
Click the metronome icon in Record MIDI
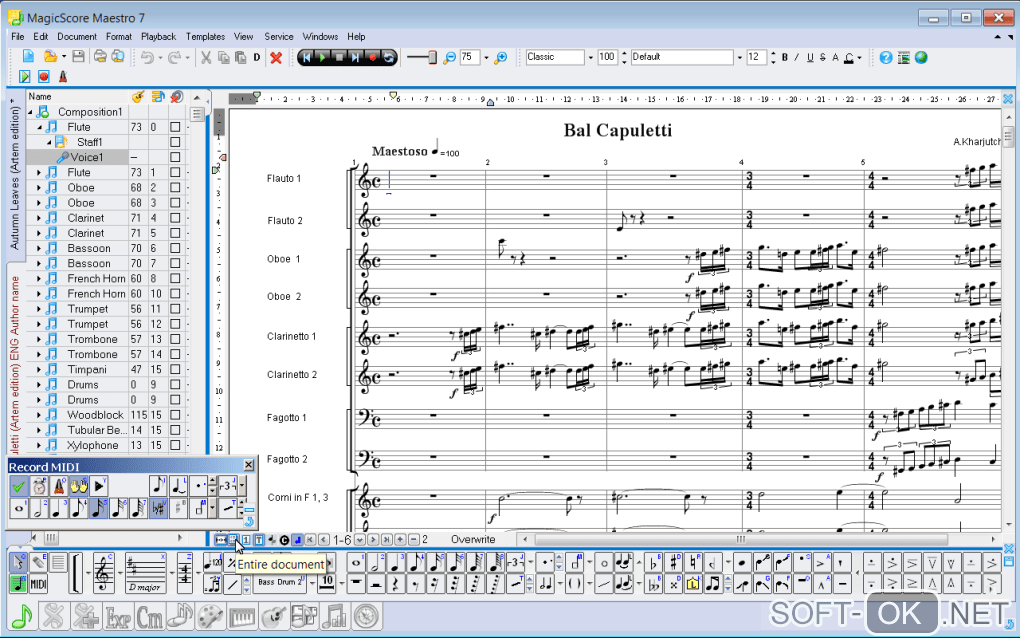click(x=59, y=486)
